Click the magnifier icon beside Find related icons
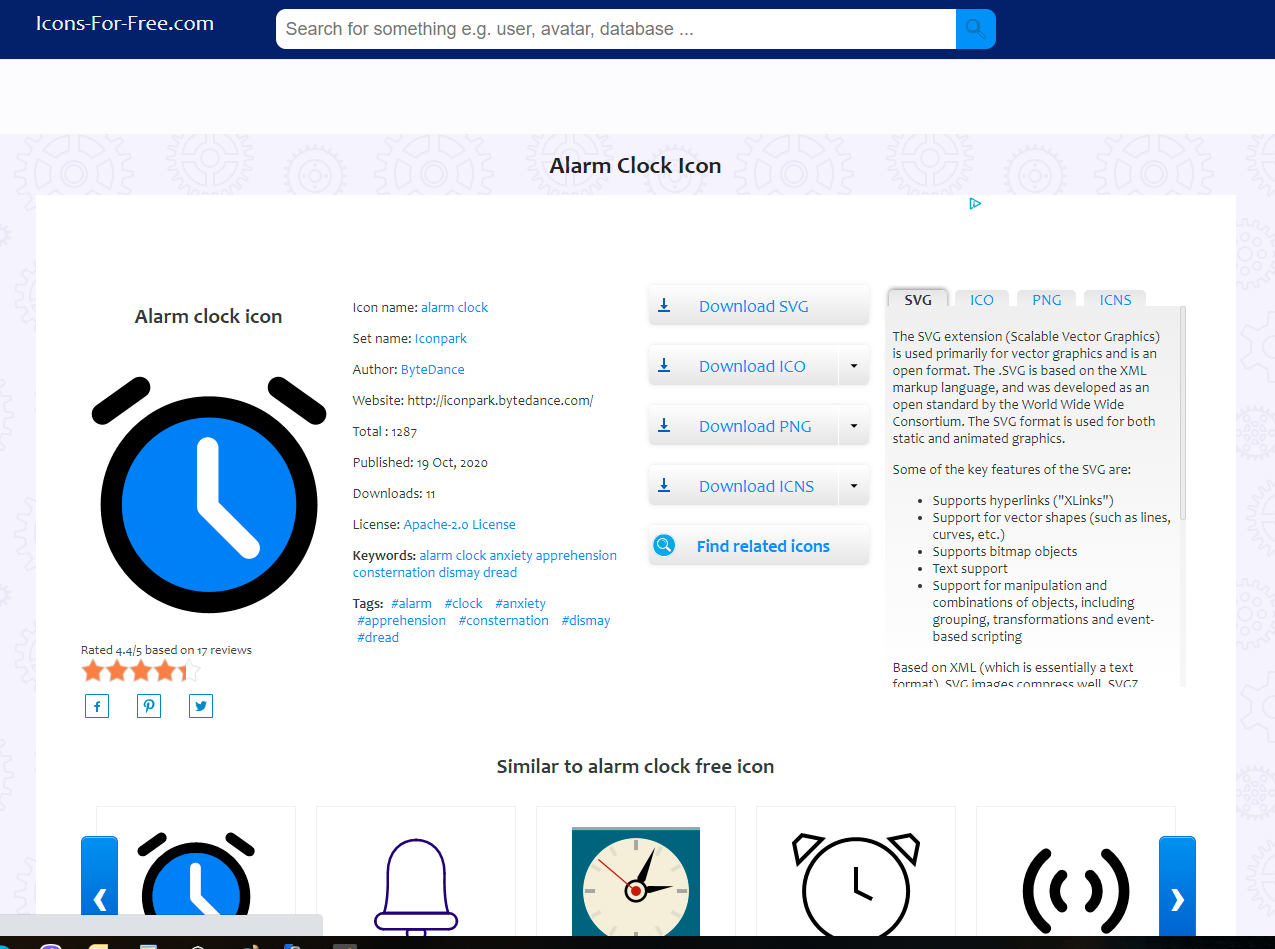 click(x=664, y=546)
